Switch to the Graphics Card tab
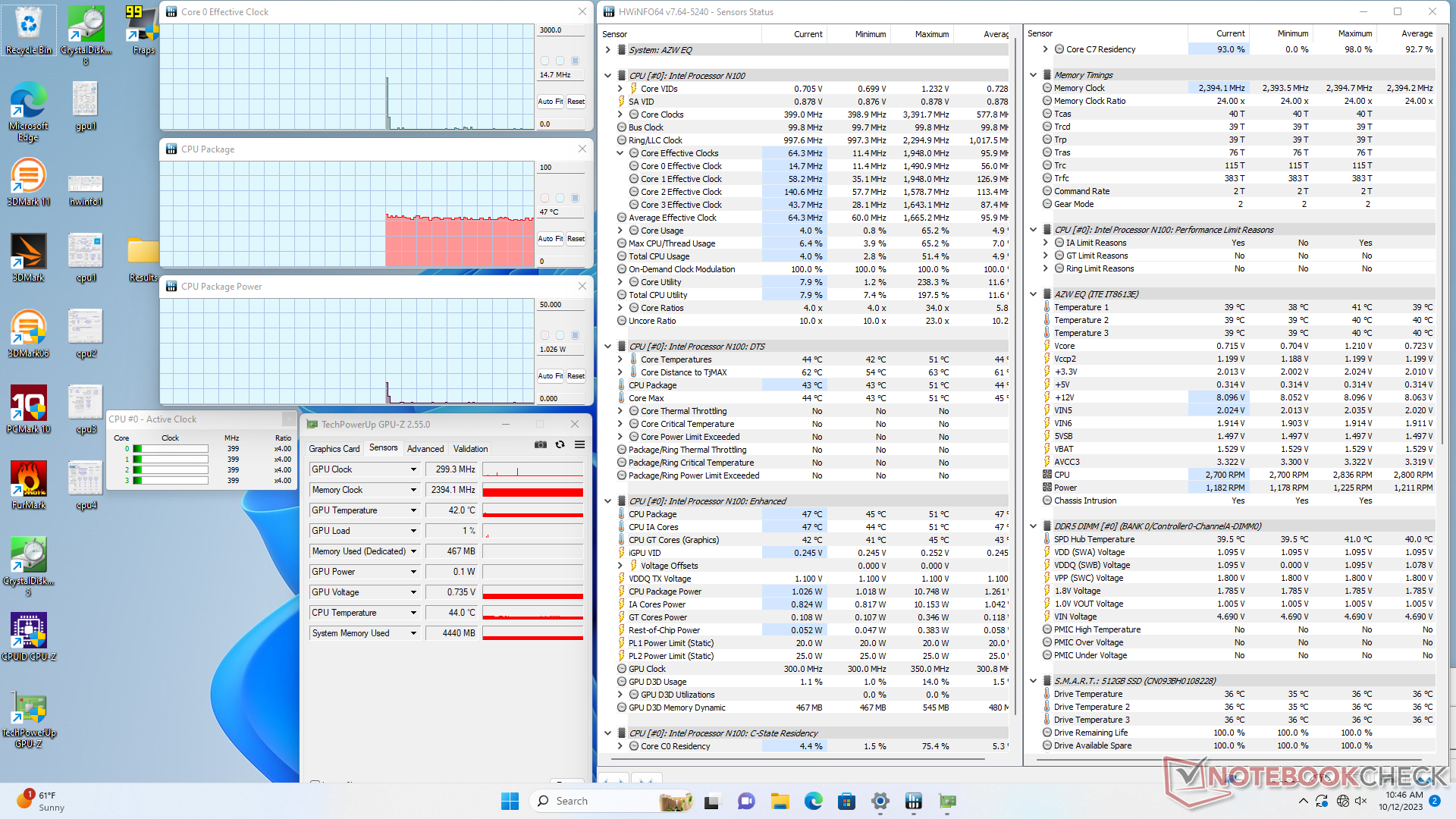The width and height of the screenshot is (1456, 819). pyautogui.click(x=334, y=449)
